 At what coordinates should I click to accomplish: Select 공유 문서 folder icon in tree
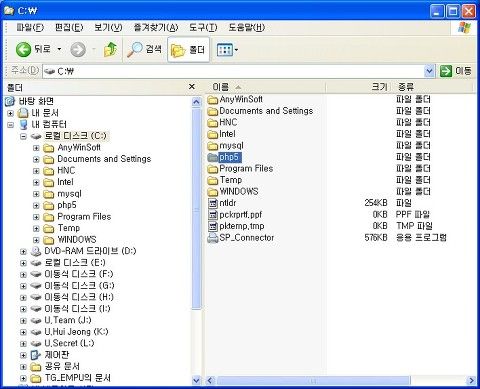coord(36,367)
